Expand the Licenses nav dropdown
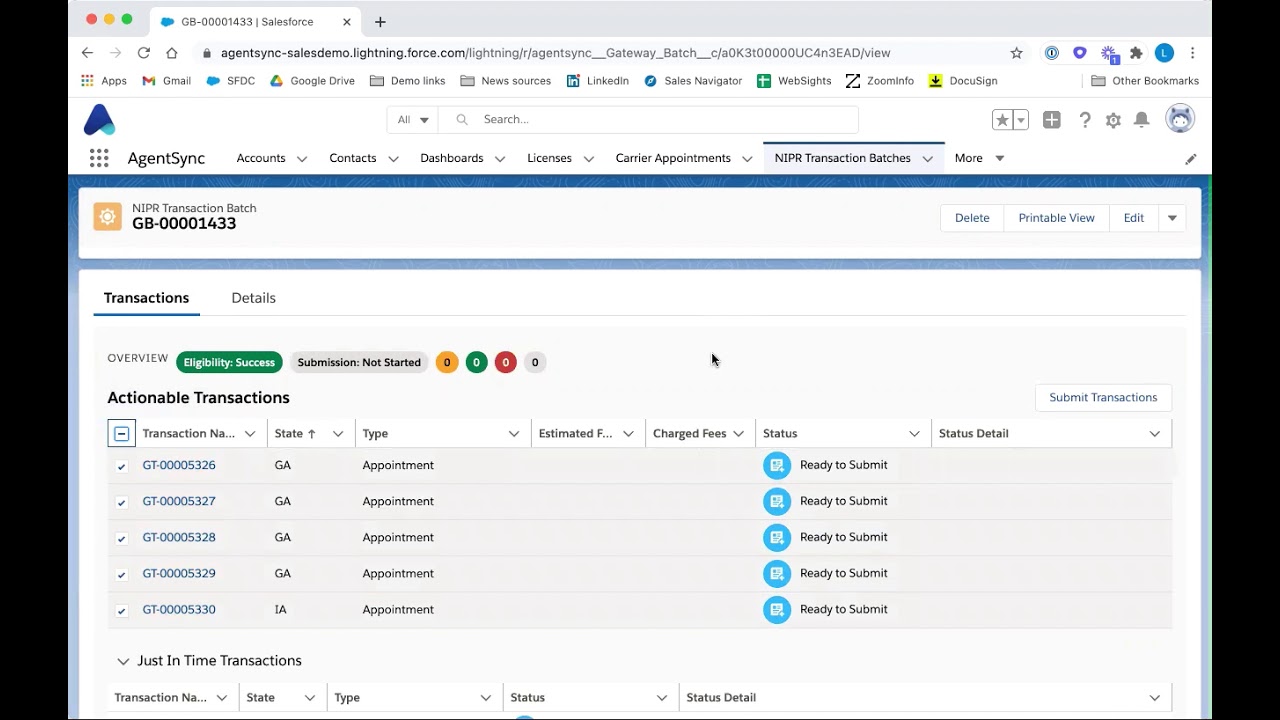The image size is (1280, 720). (589, 159)
